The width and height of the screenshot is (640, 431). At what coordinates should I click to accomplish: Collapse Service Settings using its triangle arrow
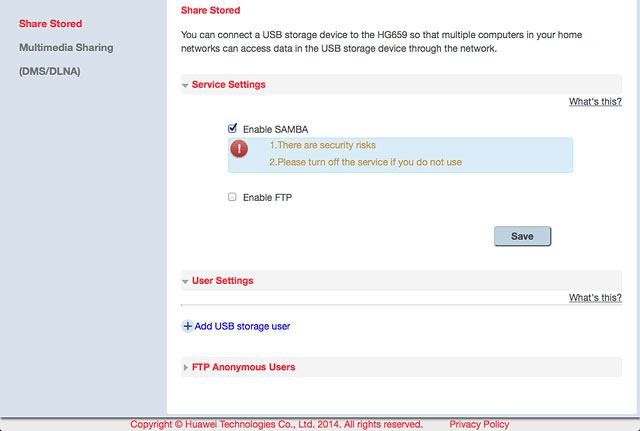click(x=185, y=85)
